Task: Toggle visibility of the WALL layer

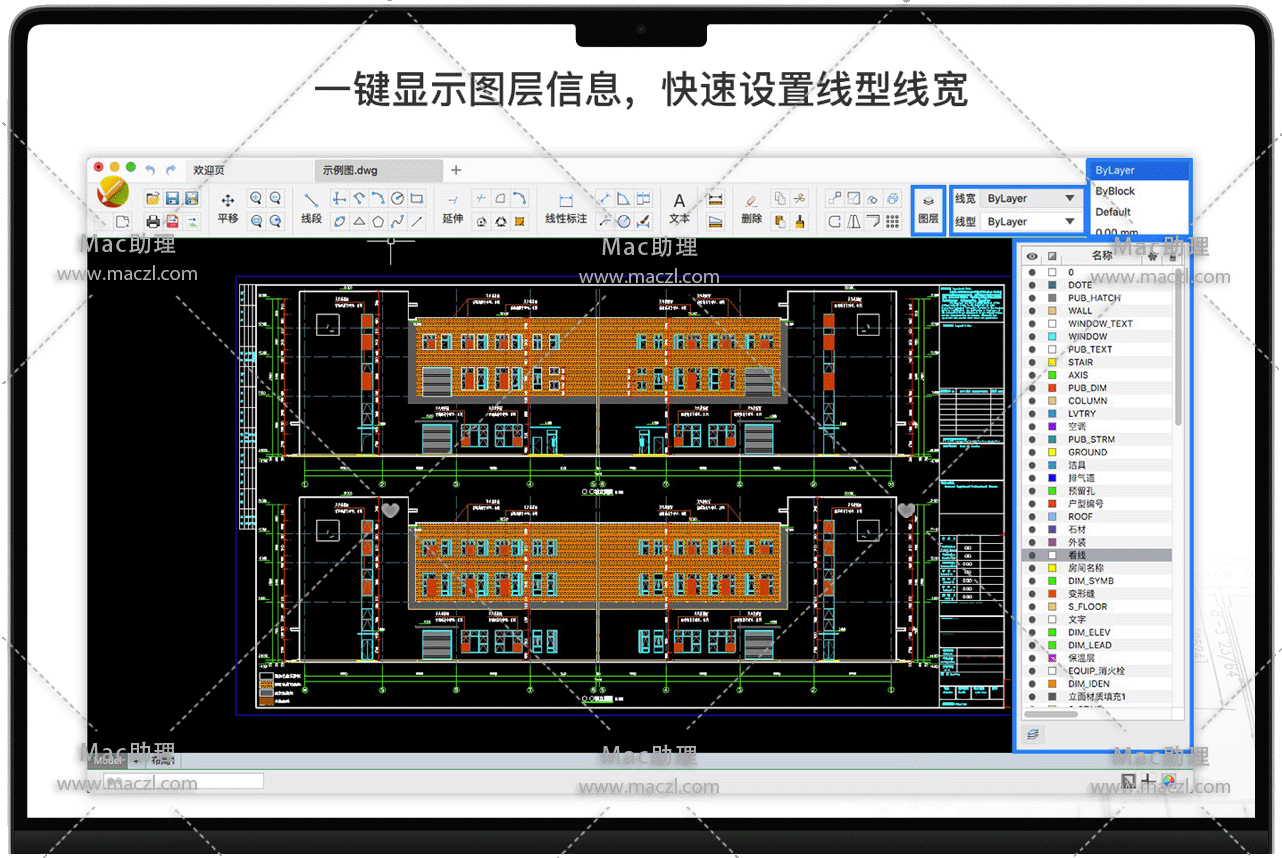Action: click(x=1032, y=311)
